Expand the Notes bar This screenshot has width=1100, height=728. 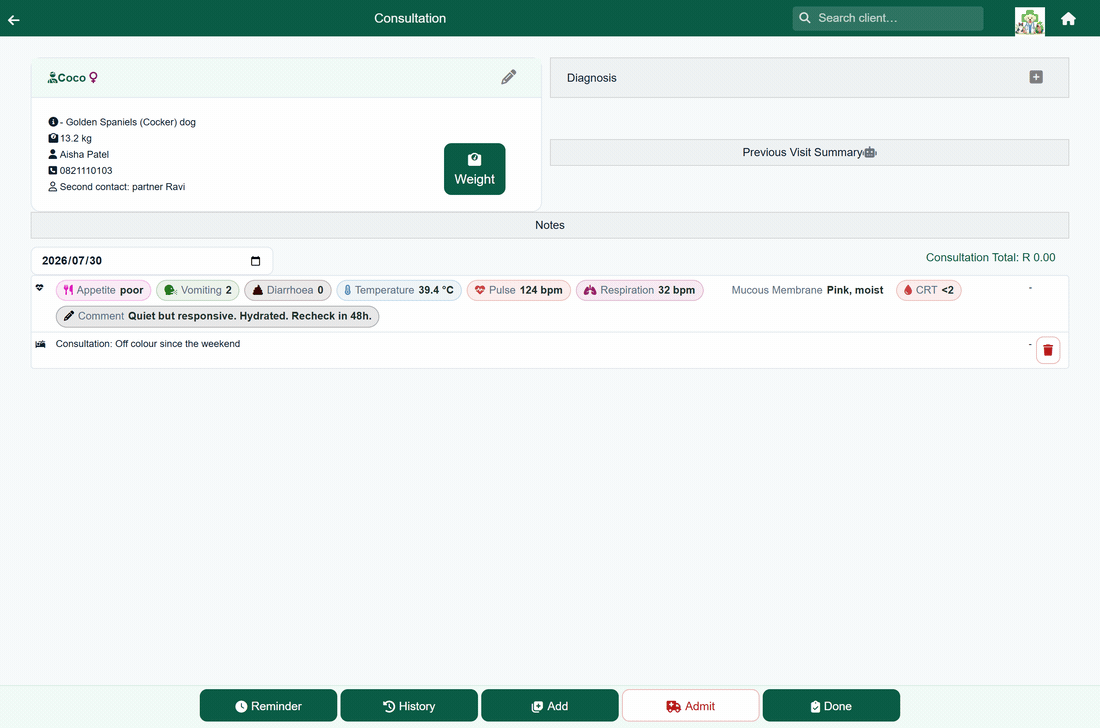(549, 225)
